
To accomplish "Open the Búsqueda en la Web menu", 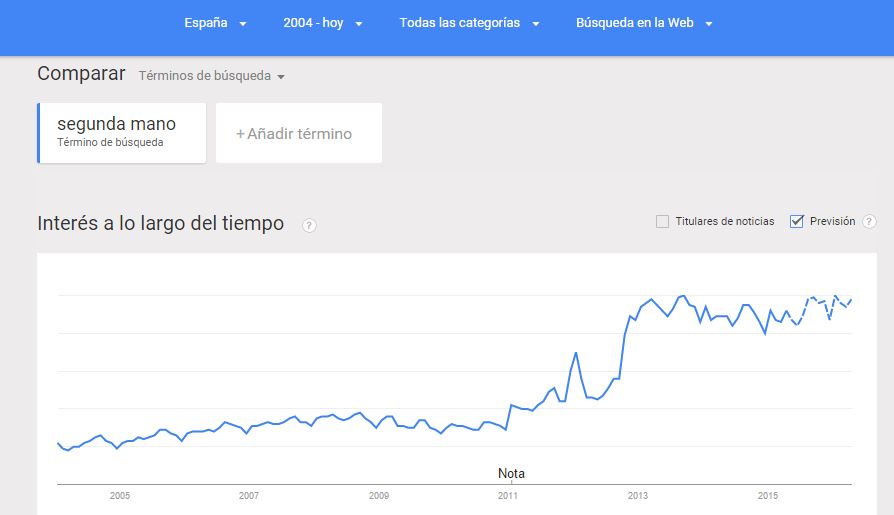I will tap(644, 23).
